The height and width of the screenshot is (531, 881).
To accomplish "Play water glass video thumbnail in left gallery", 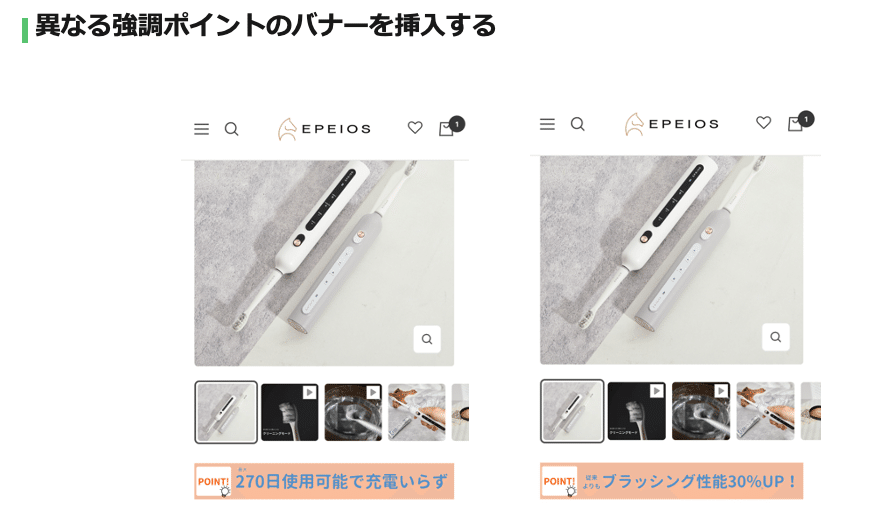I will click(x=353, y=412).
